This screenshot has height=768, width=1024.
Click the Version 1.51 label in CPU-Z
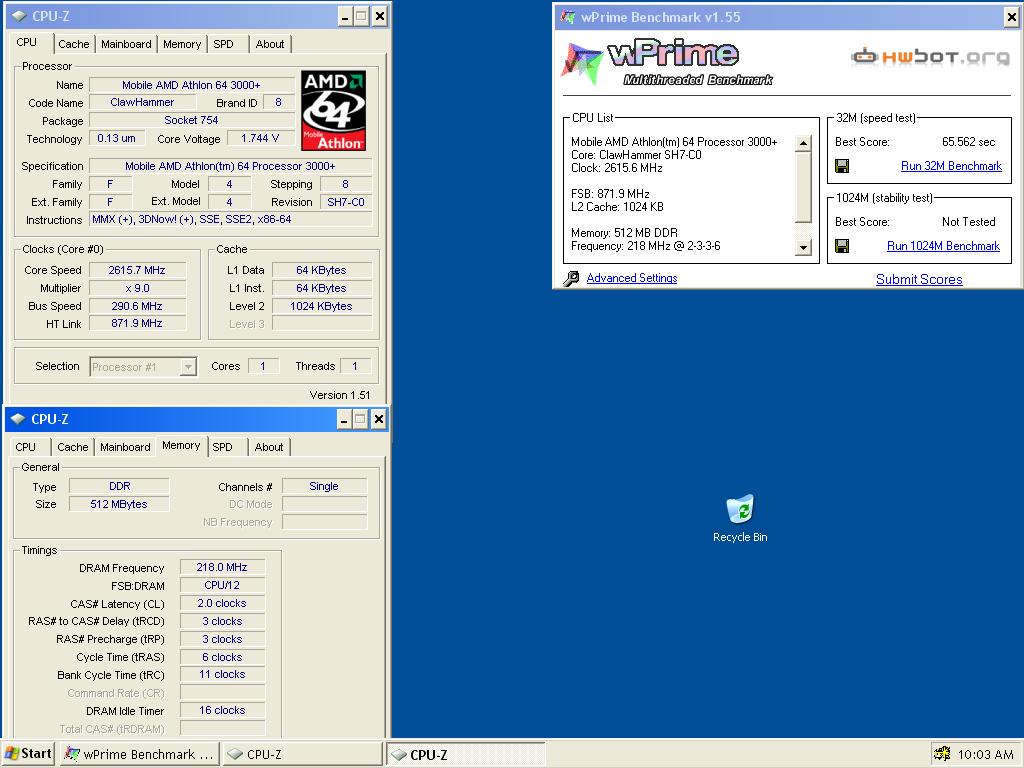(340, 395)
